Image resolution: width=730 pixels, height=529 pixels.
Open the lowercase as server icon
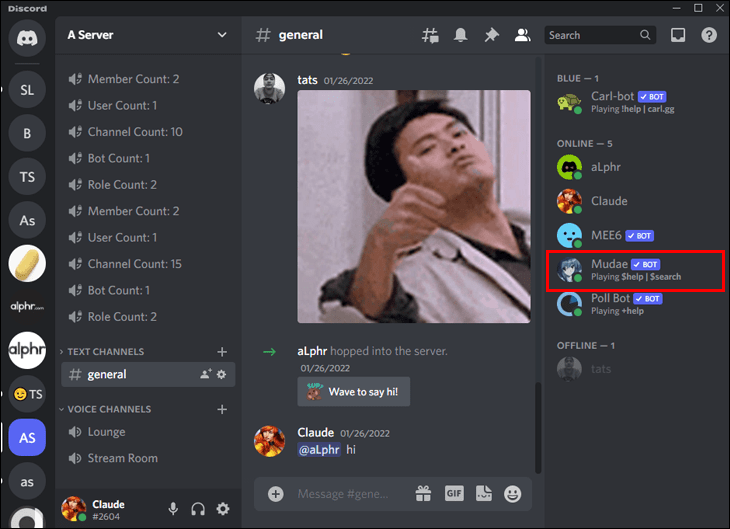pyautogui.click(x=27, y=482)
